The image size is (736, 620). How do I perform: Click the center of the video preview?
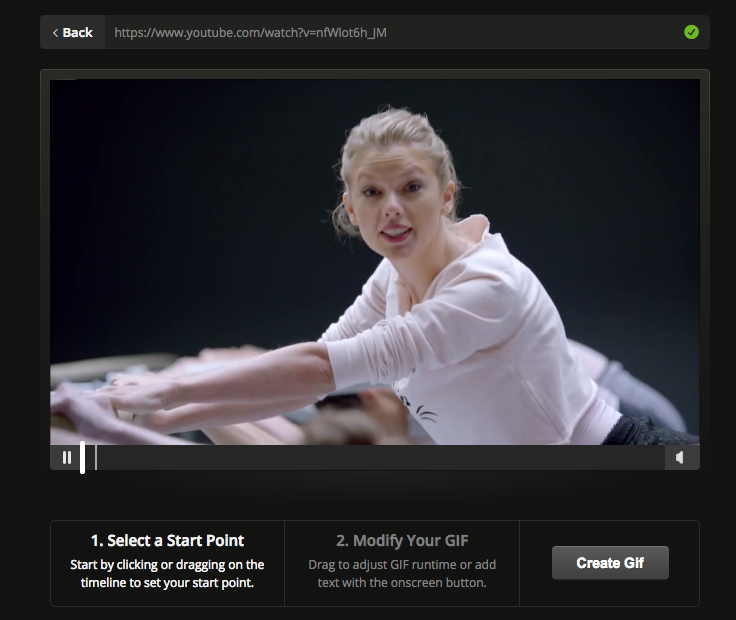pos(375,262)
